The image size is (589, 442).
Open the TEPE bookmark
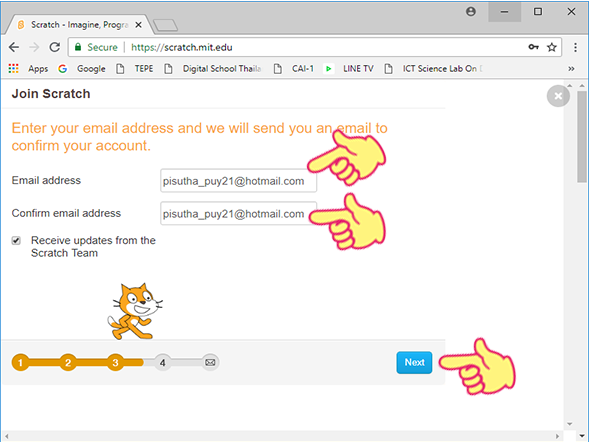coord(135,68)
